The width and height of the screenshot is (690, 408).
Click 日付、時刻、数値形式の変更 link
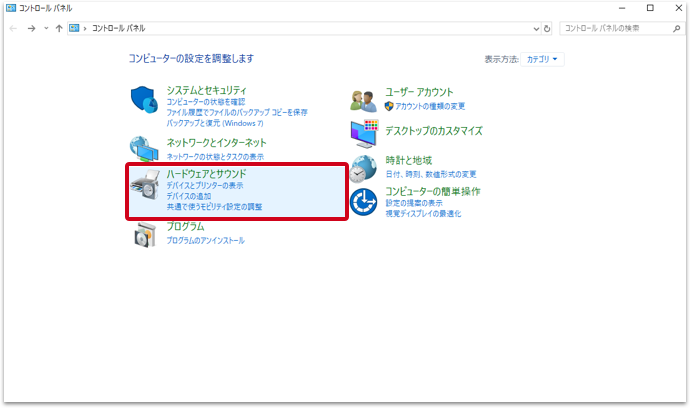(431, 174)
